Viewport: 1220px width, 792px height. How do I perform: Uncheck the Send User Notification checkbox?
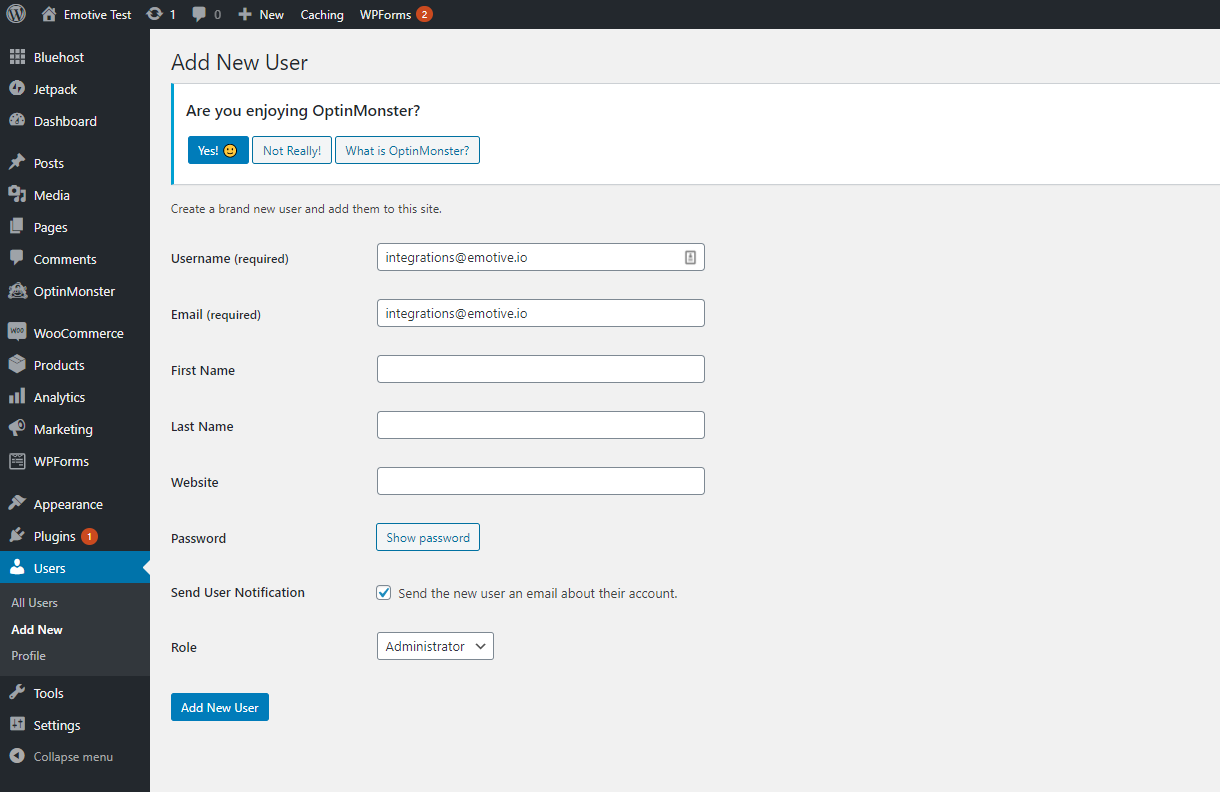pos(383,592)
